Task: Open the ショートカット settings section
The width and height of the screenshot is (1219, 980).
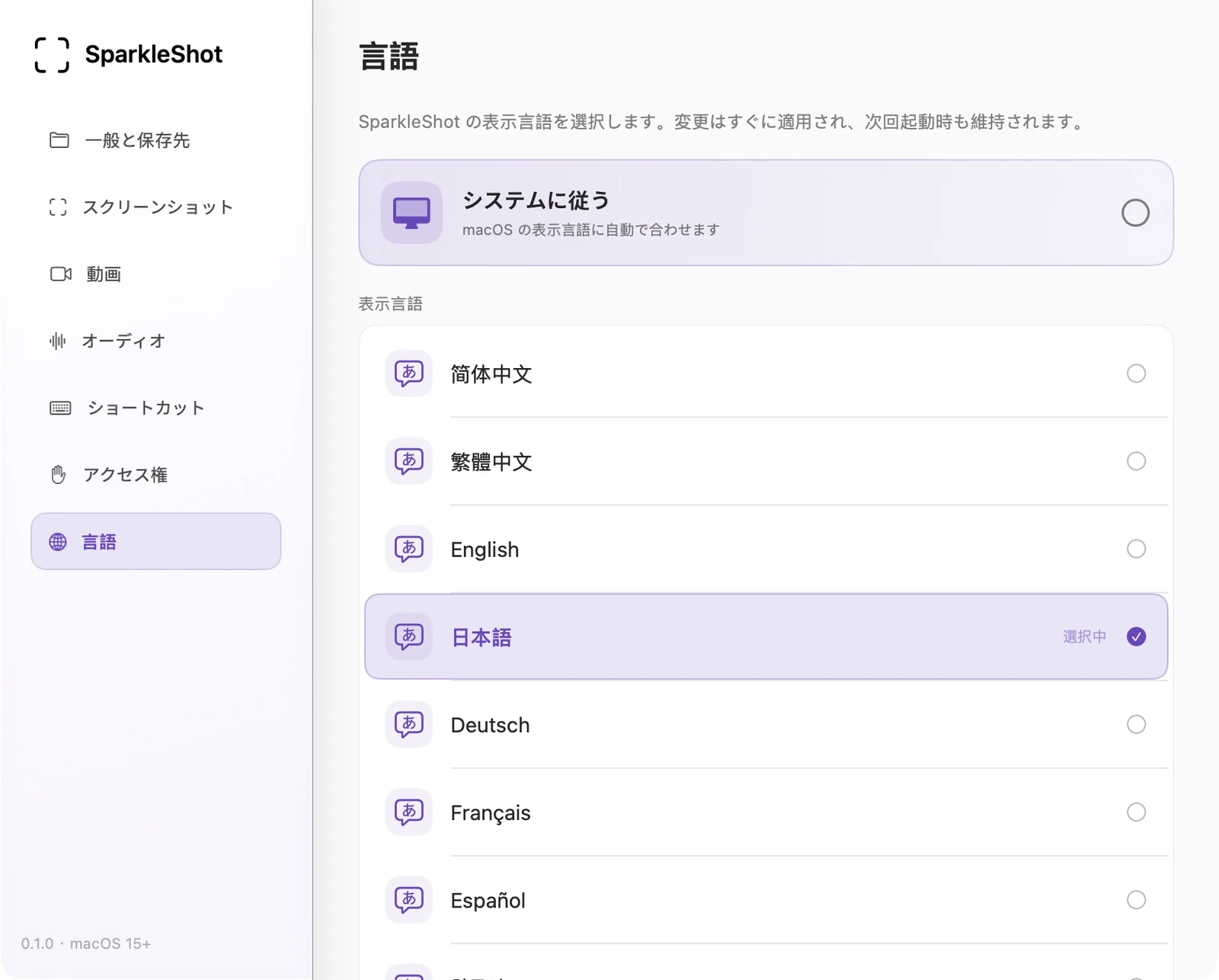Action: tap(156, 408)
